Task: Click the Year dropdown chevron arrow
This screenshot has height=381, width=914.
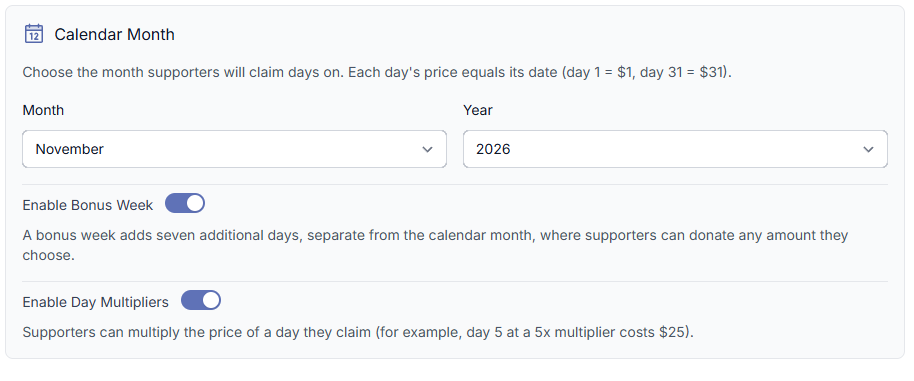Action: tap(869, 150)
